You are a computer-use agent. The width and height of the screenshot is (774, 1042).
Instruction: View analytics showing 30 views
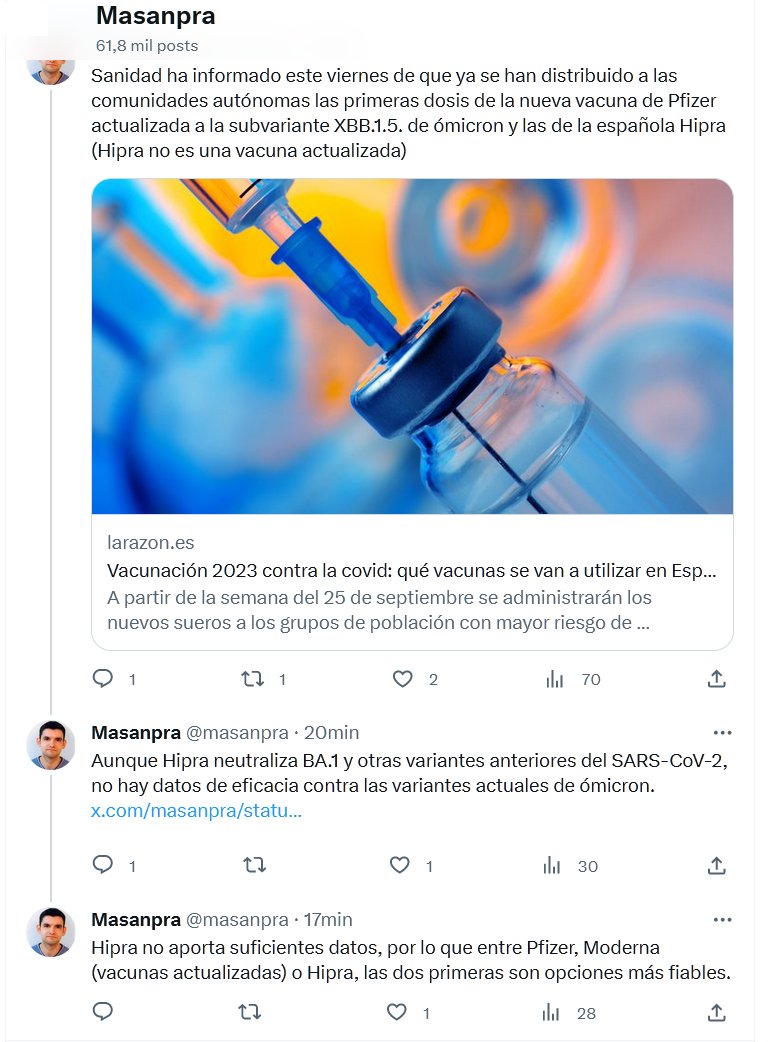[552, 865]
